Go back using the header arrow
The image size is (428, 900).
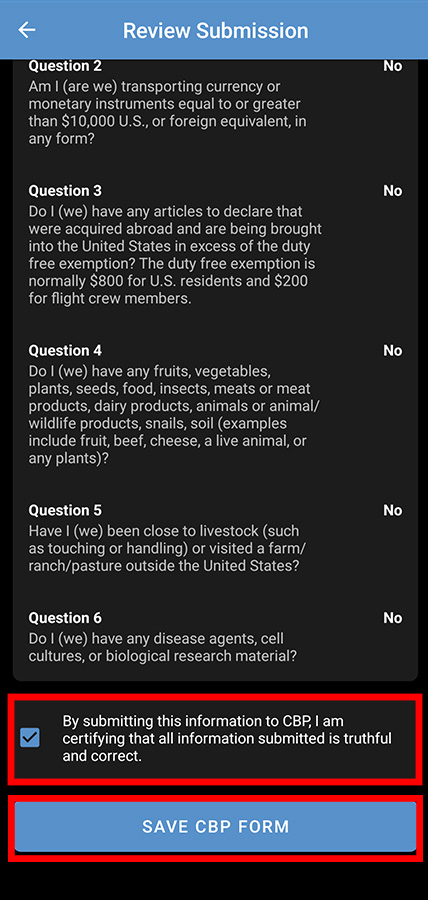point(27,30)
